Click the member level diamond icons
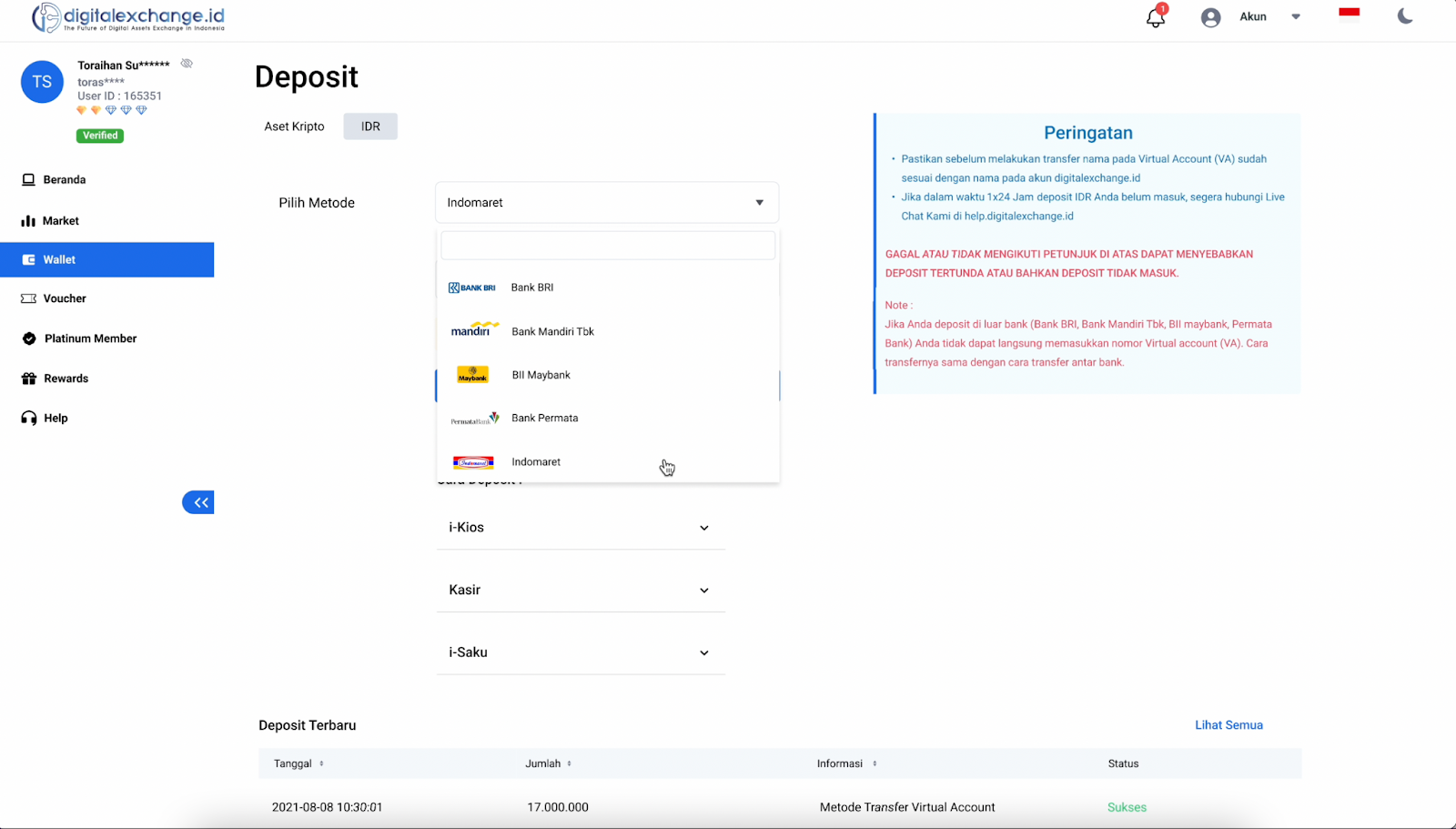This screenshot has height=829, width=1456. 111,110
